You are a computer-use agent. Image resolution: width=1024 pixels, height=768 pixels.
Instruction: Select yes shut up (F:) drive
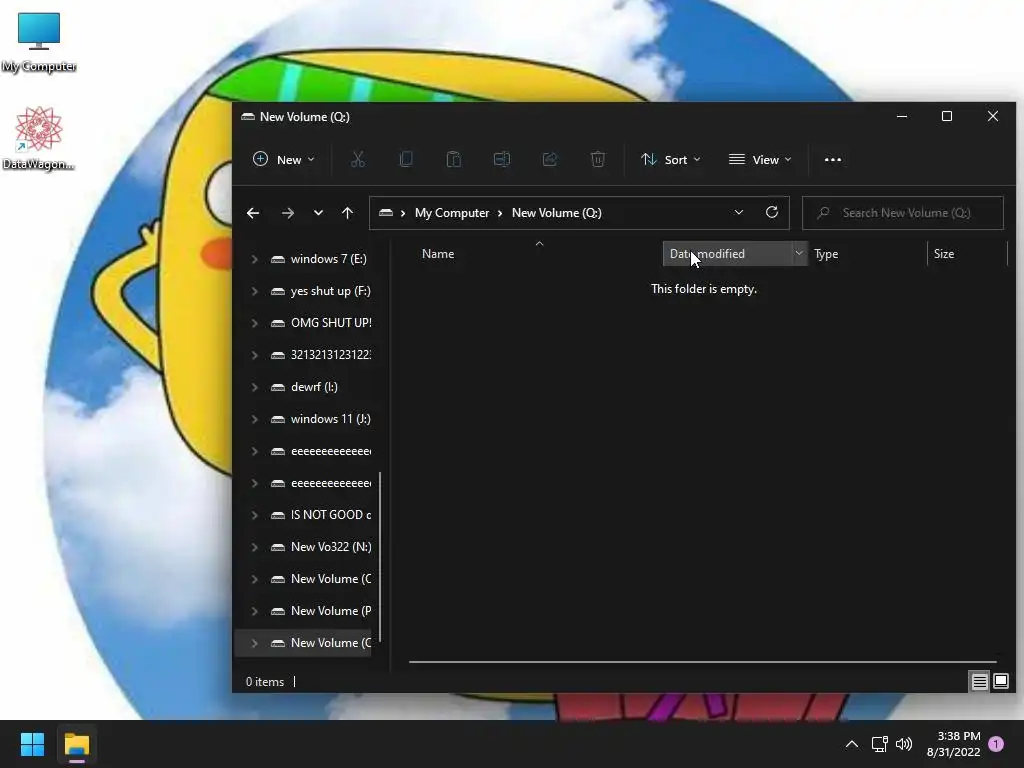[x=321, y=291]
